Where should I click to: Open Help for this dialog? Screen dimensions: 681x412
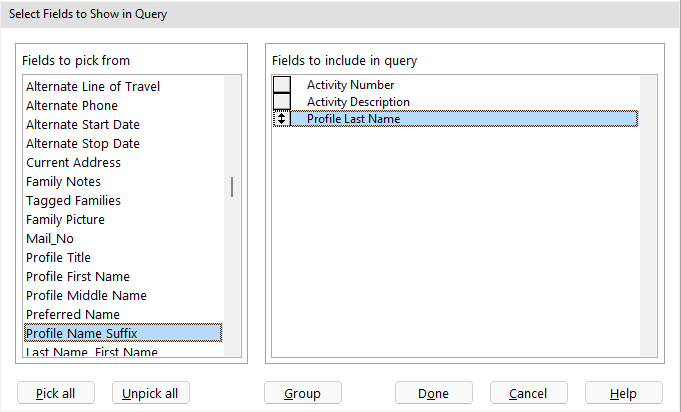click(624, 393)
